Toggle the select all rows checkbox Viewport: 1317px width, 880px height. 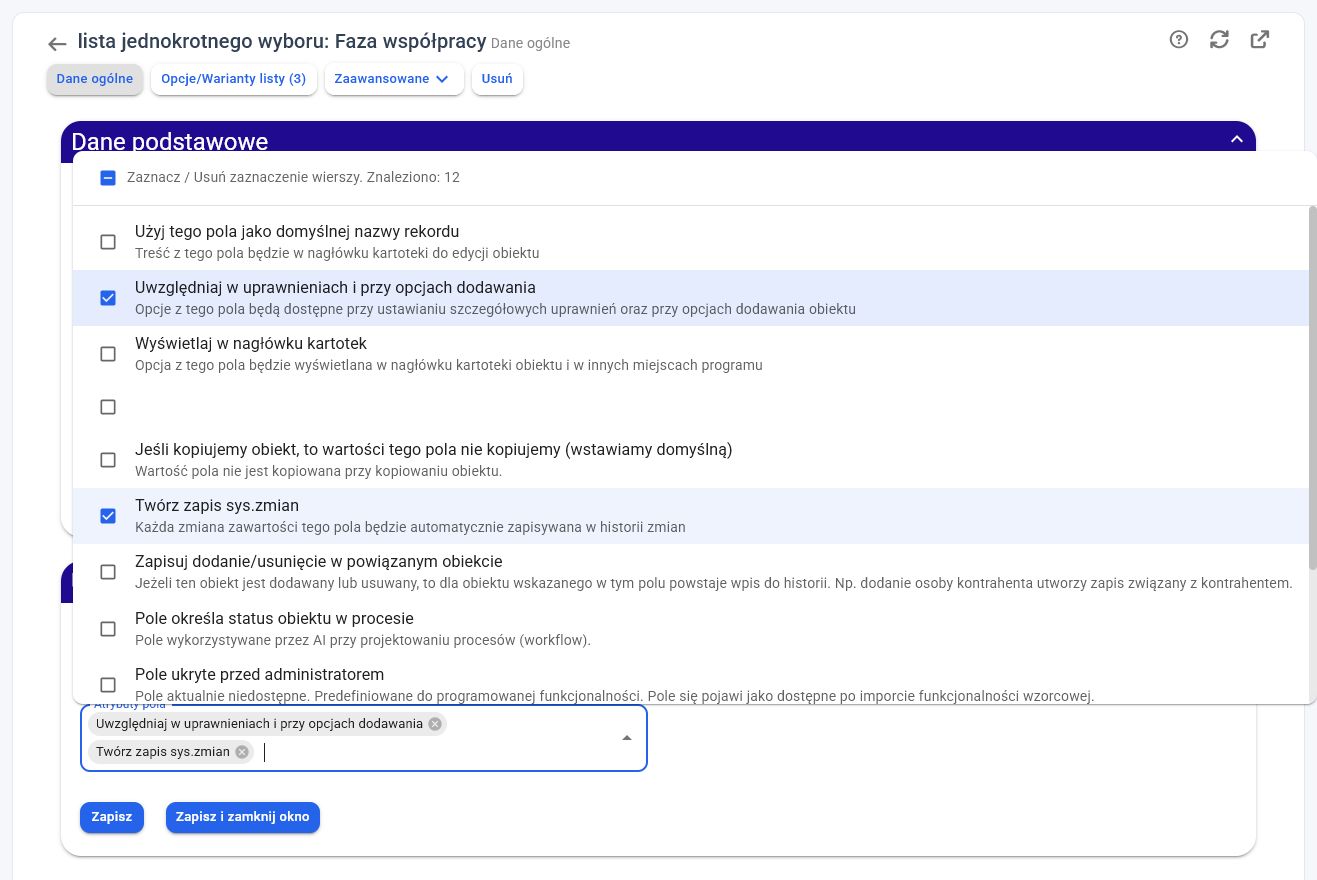108,178
